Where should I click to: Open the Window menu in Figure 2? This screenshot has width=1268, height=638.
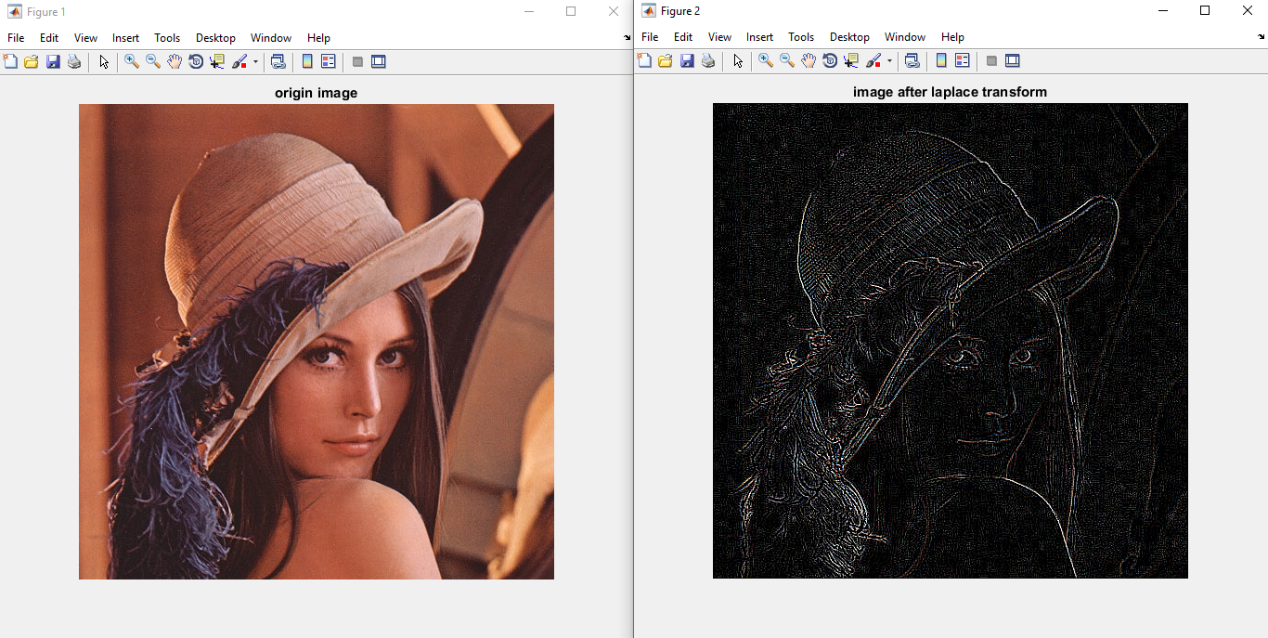(905, 37)
